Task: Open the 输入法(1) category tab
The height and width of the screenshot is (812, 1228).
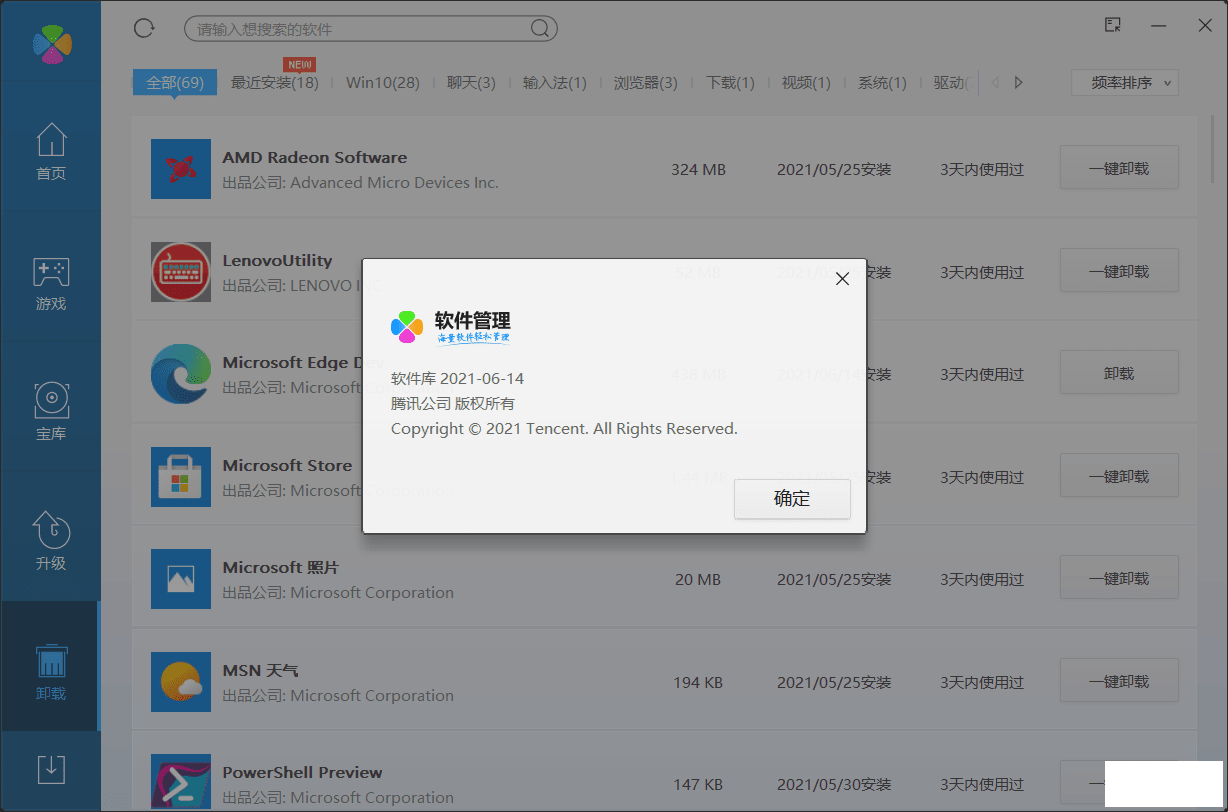Action: (555, 83)
